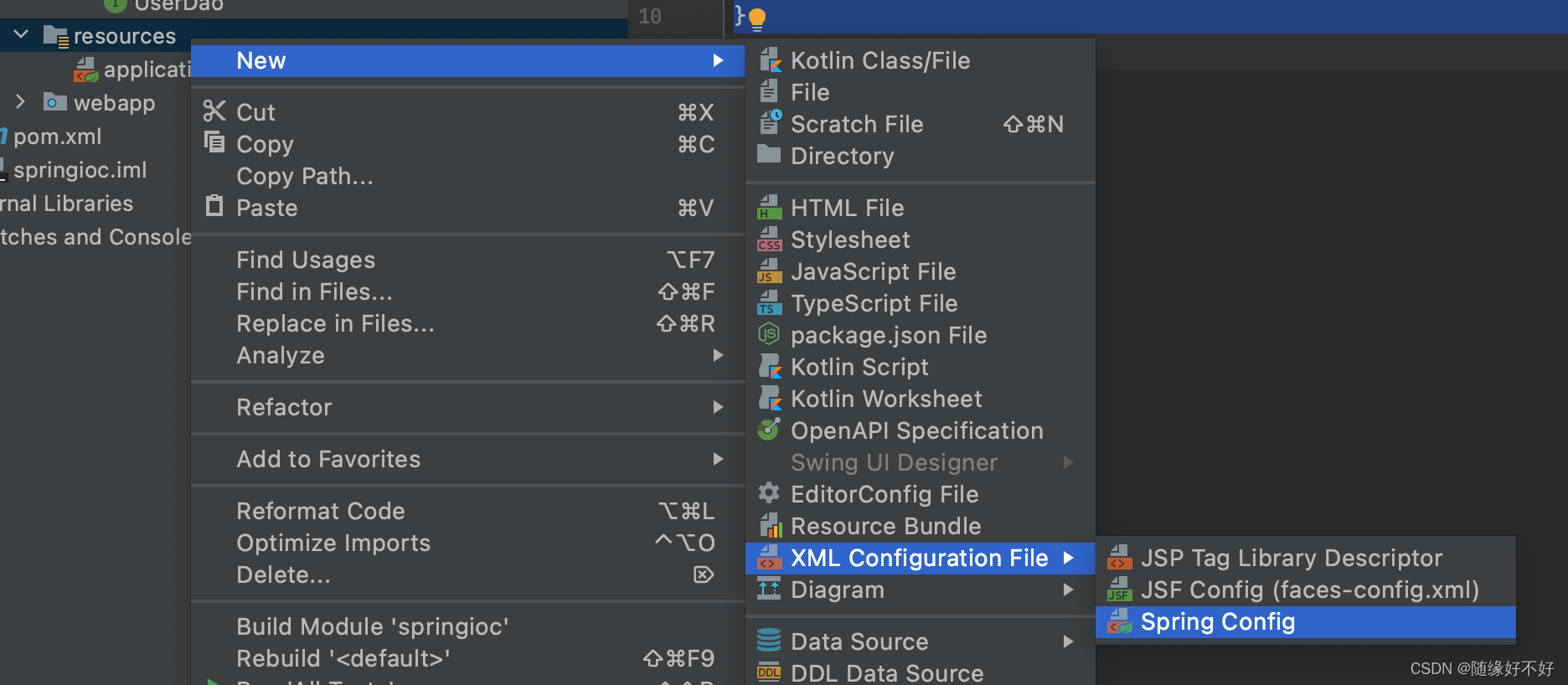The width and height of the screenshot is (1568, 685).
Task: Click the Diagram icon
Action: (x=769, y=589)
